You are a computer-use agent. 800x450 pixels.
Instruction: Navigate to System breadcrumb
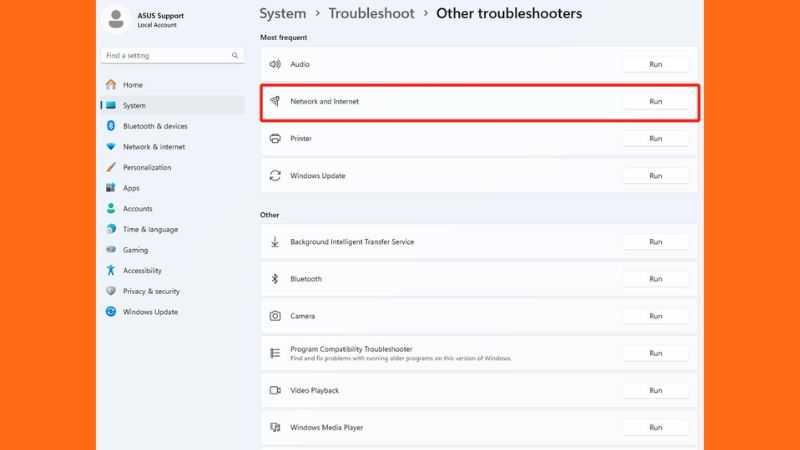click(283, 14)
